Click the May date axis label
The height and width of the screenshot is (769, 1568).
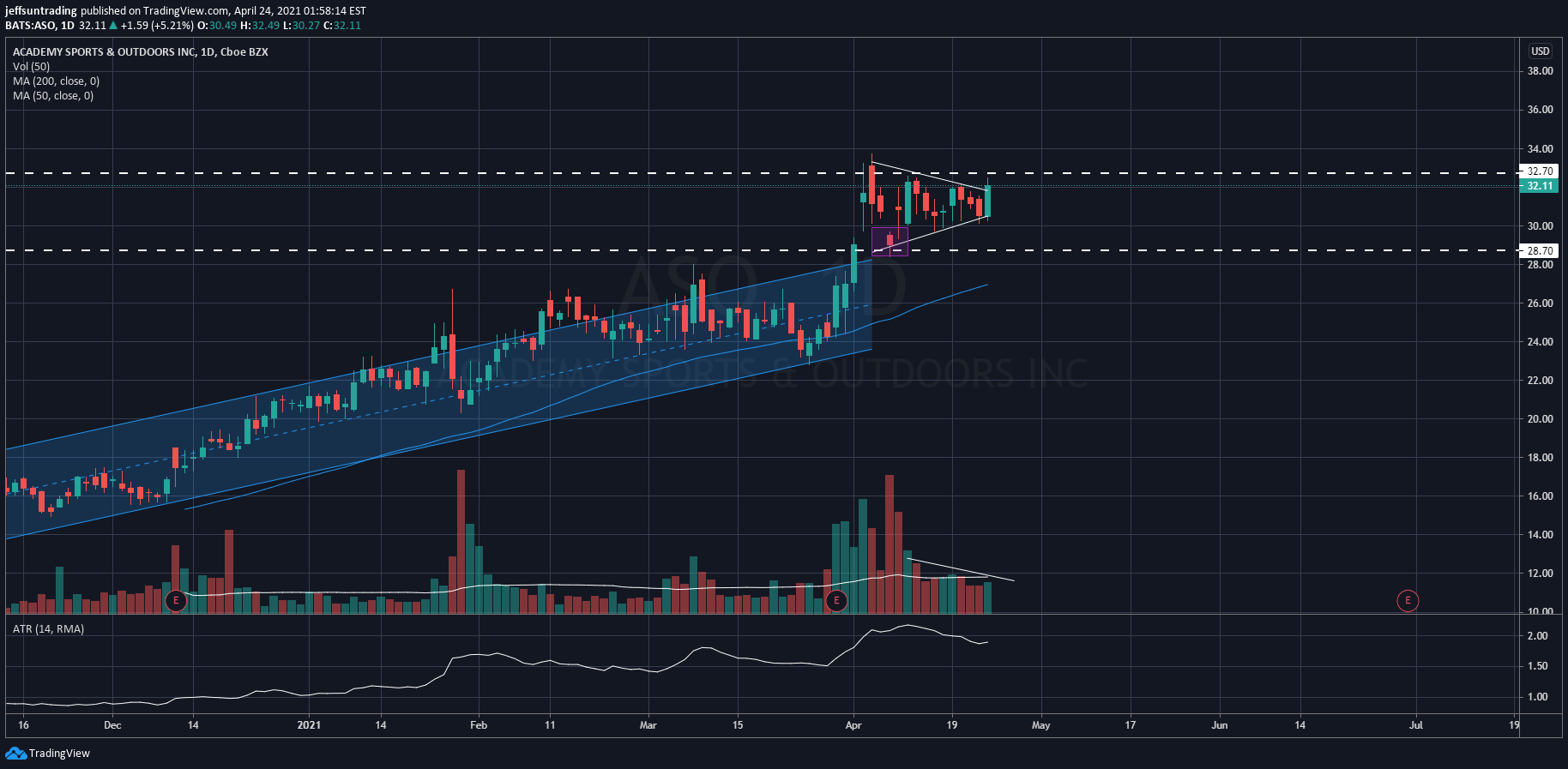[x=1040, y=725]
